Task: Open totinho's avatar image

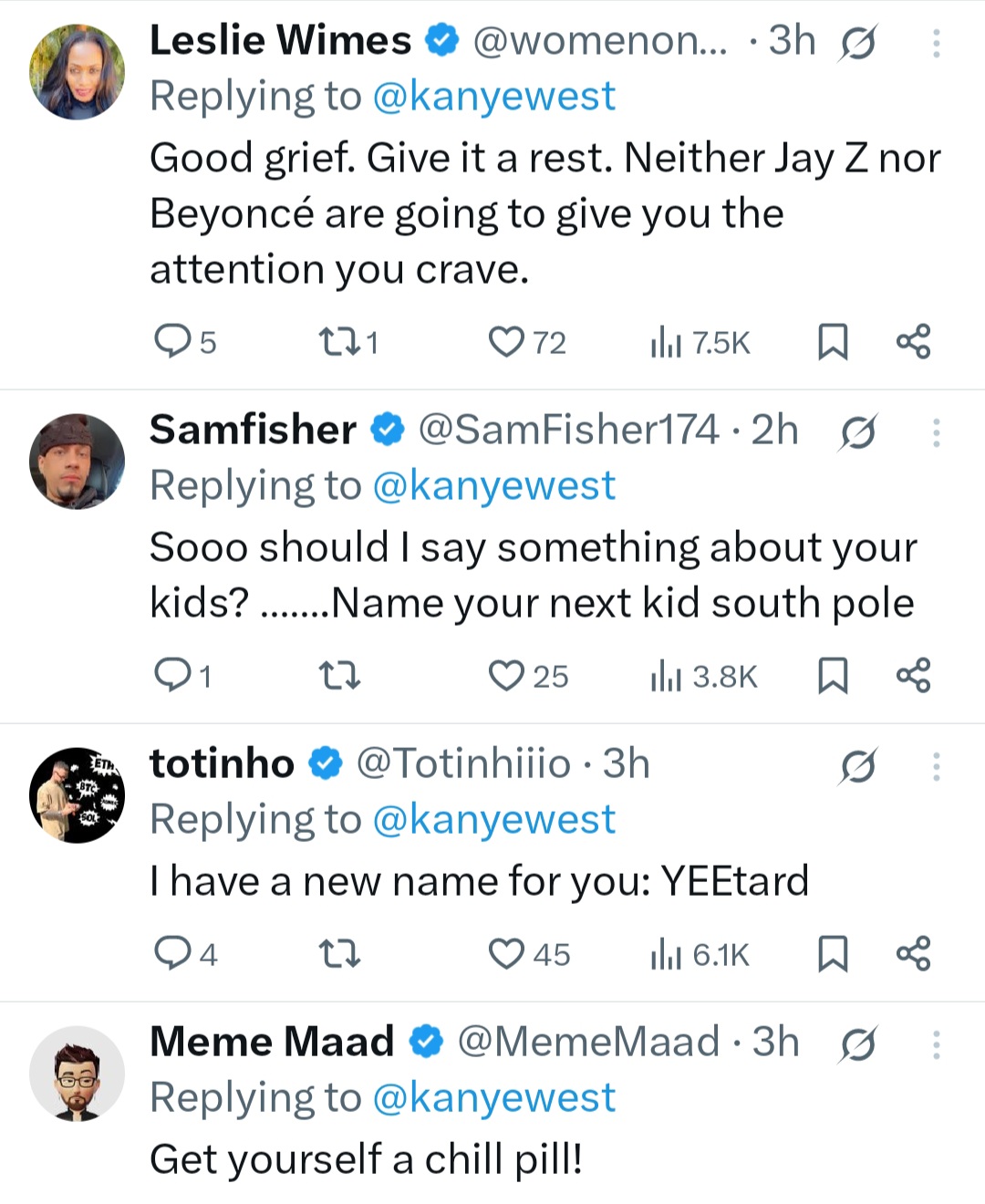Action: click(77, 794)
